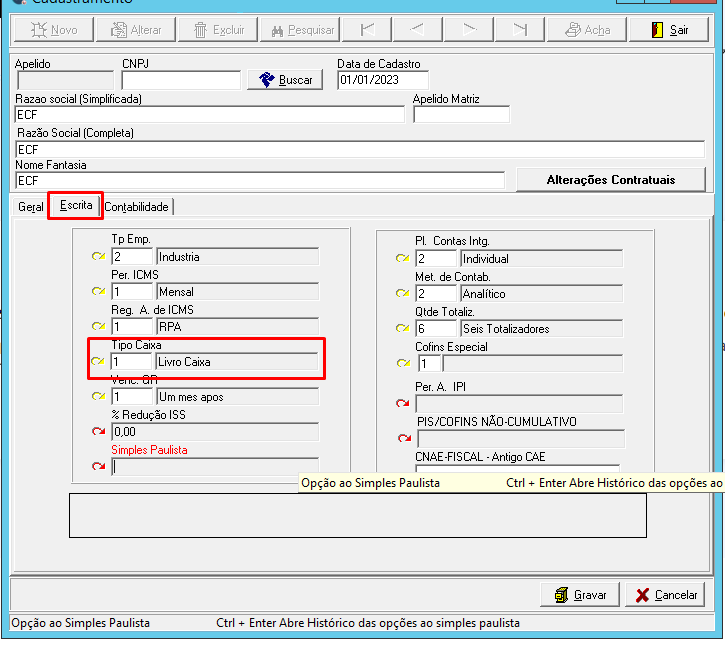Click the Cancelar button
This screenshot has height=662, width=725.
(x=665, y=595)
